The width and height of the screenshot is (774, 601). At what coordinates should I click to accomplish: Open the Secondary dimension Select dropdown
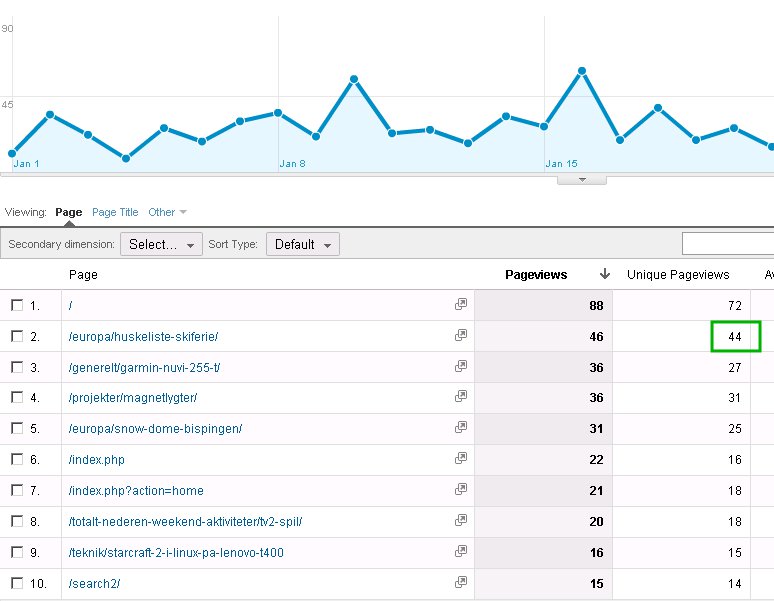[x=161, y=244]
